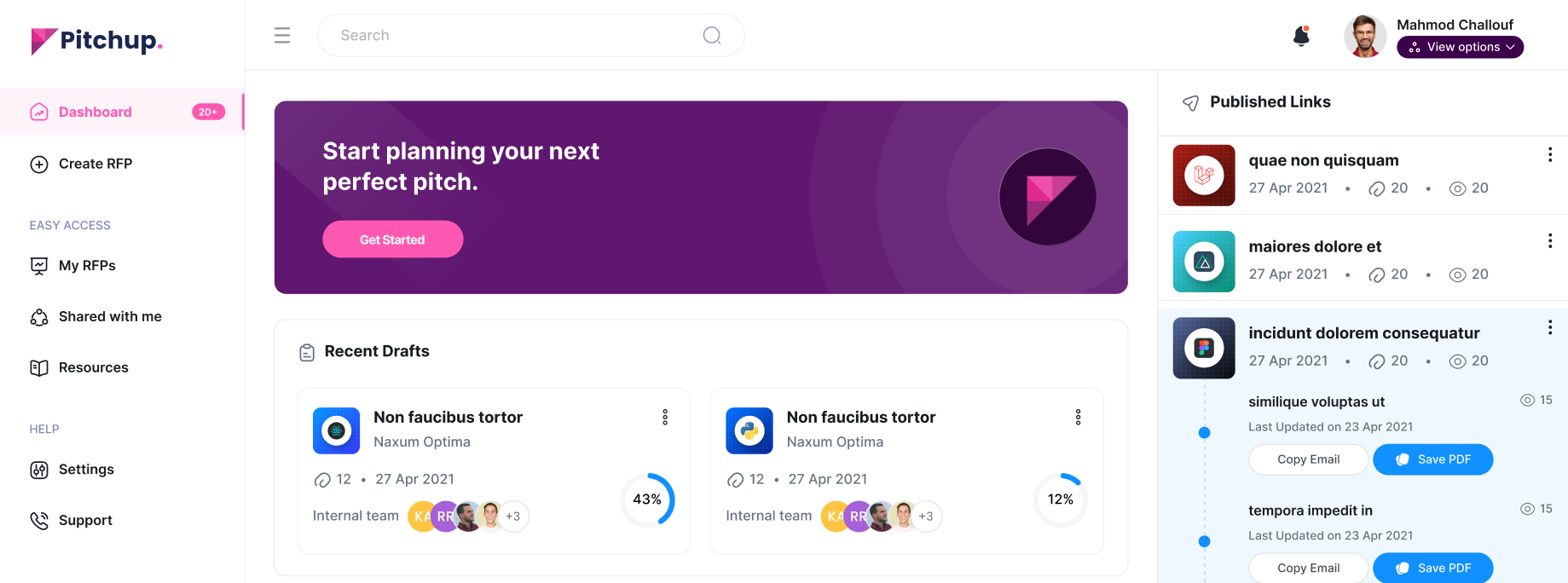1568x583 pixels.
Task: Expand options for maiores dolore et link
Action: point(1549,241)
